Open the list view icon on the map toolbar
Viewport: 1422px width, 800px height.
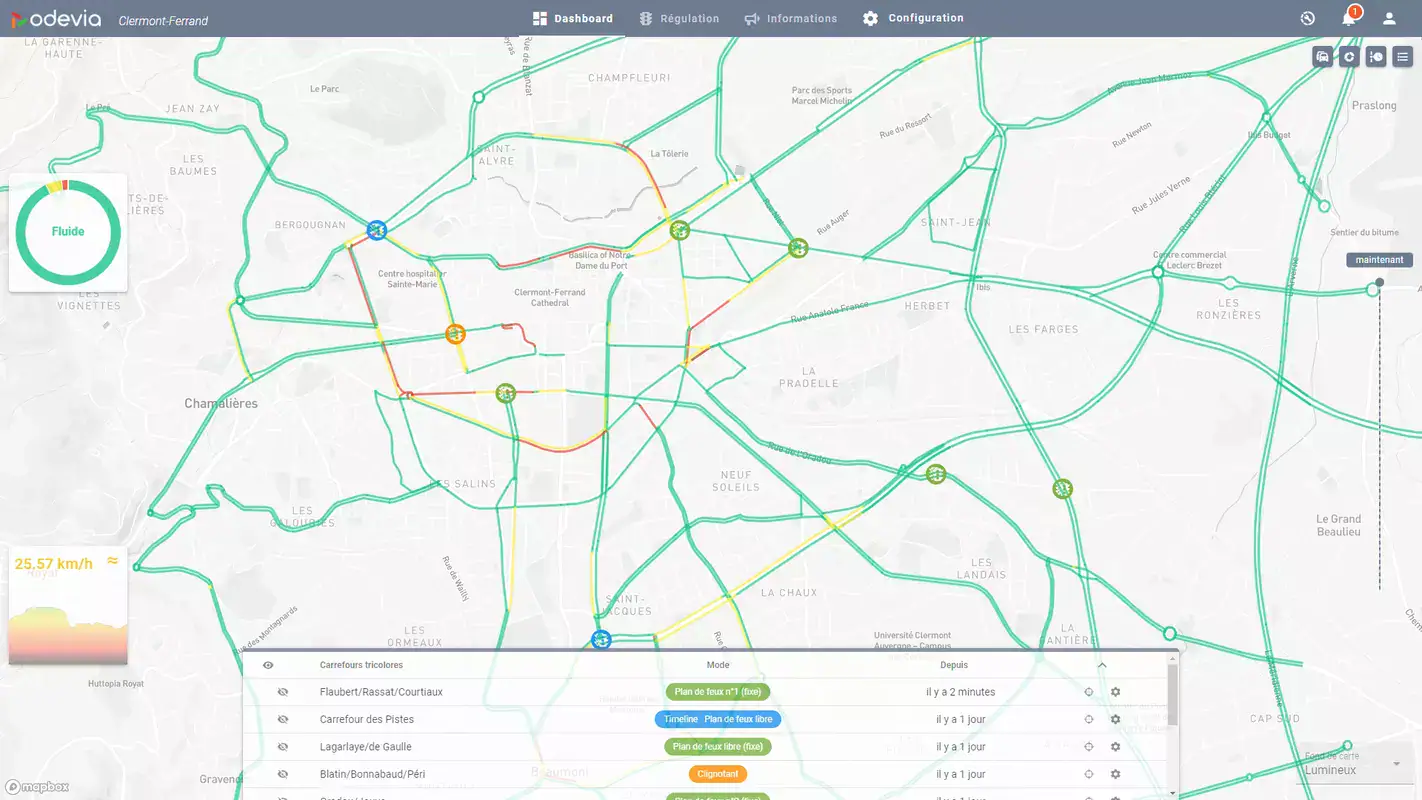(x=1403, y=56)
